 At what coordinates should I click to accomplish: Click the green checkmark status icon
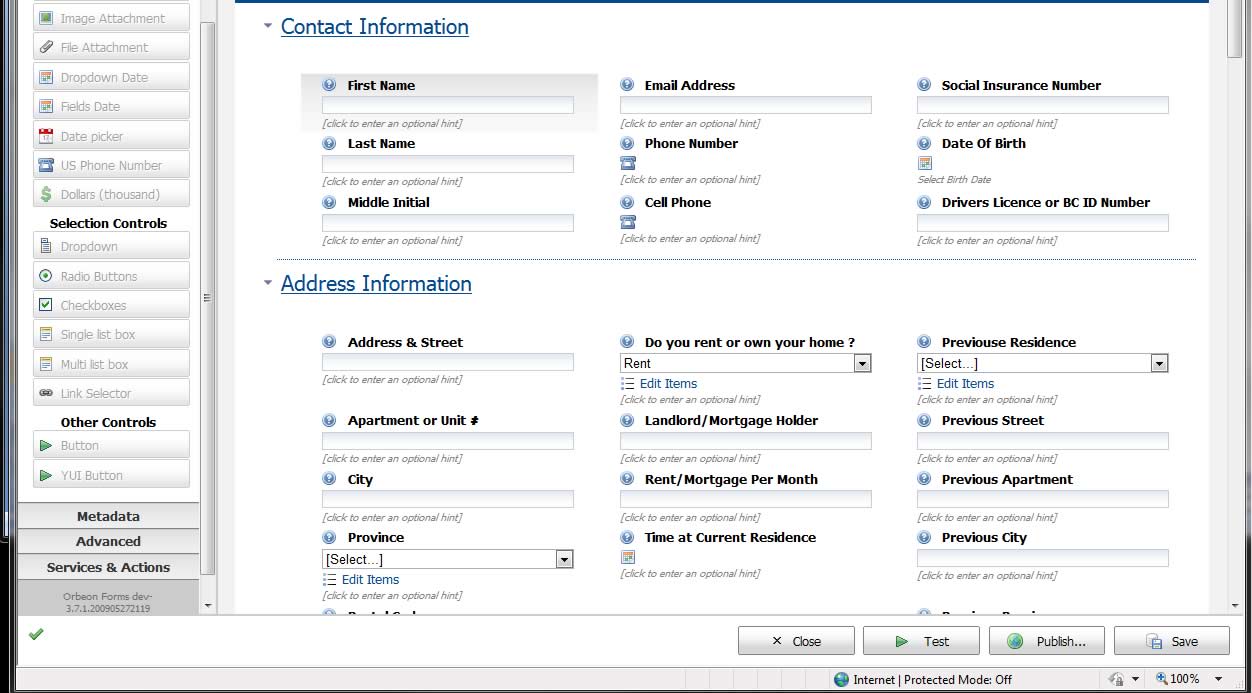pos(36,634)
